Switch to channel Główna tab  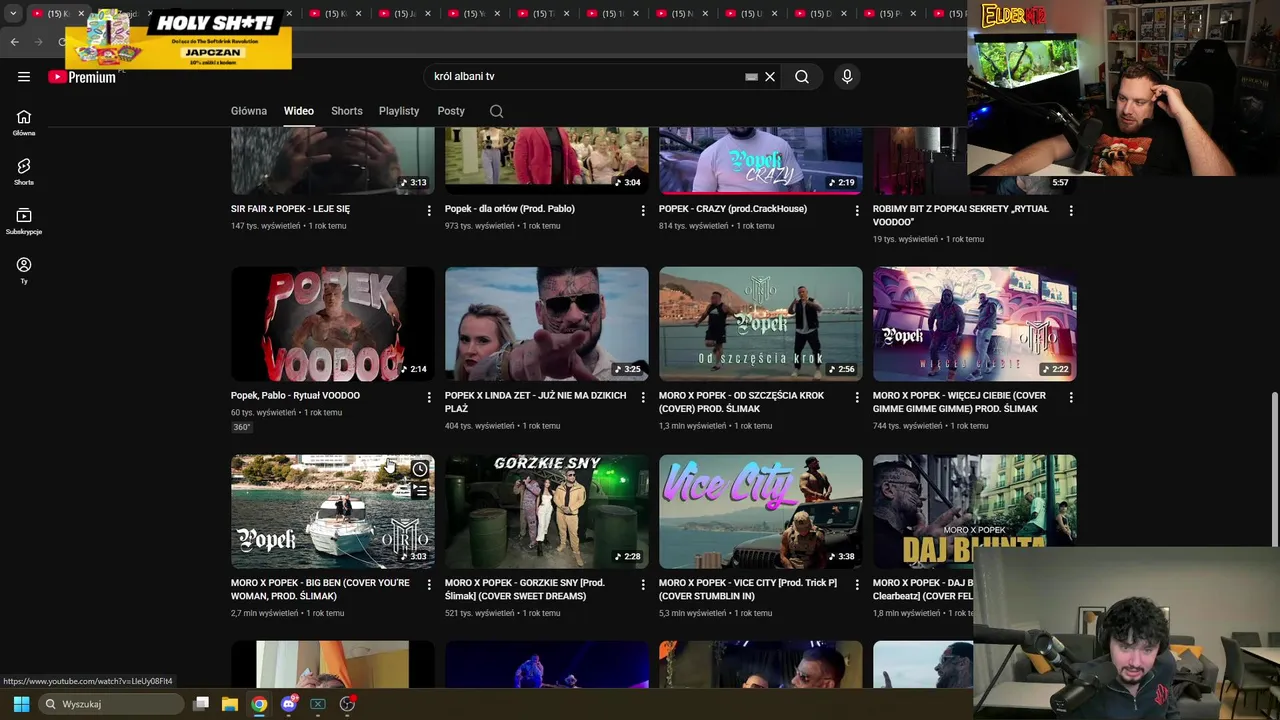pos(249,111)
